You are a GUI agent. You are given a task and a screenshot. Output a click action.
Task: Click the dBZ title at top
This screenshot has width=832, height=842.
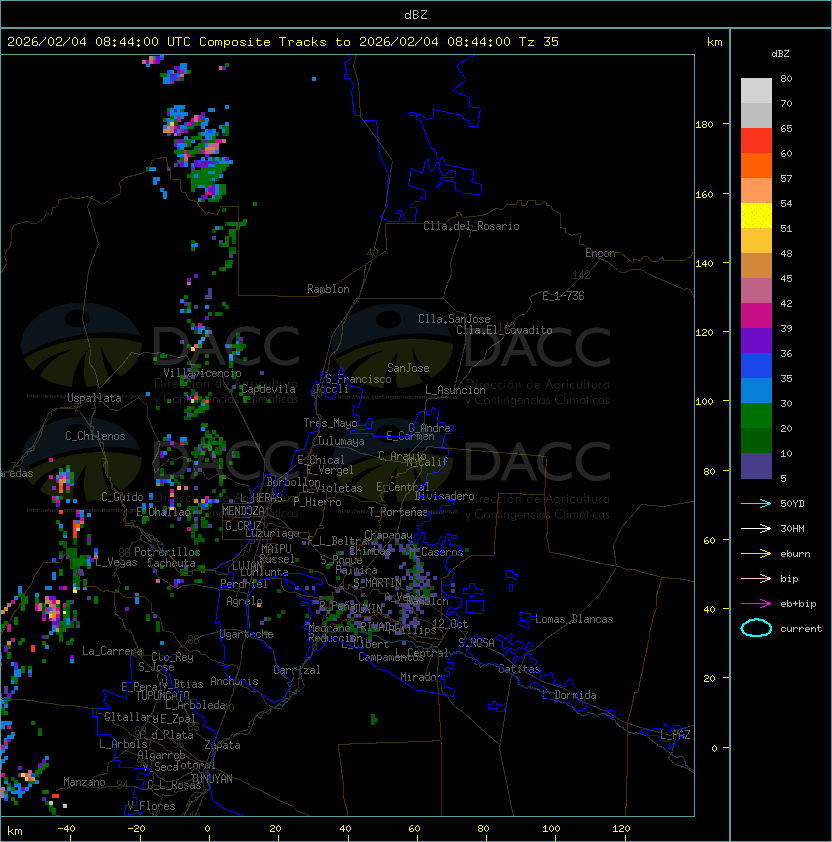point(416,15)
